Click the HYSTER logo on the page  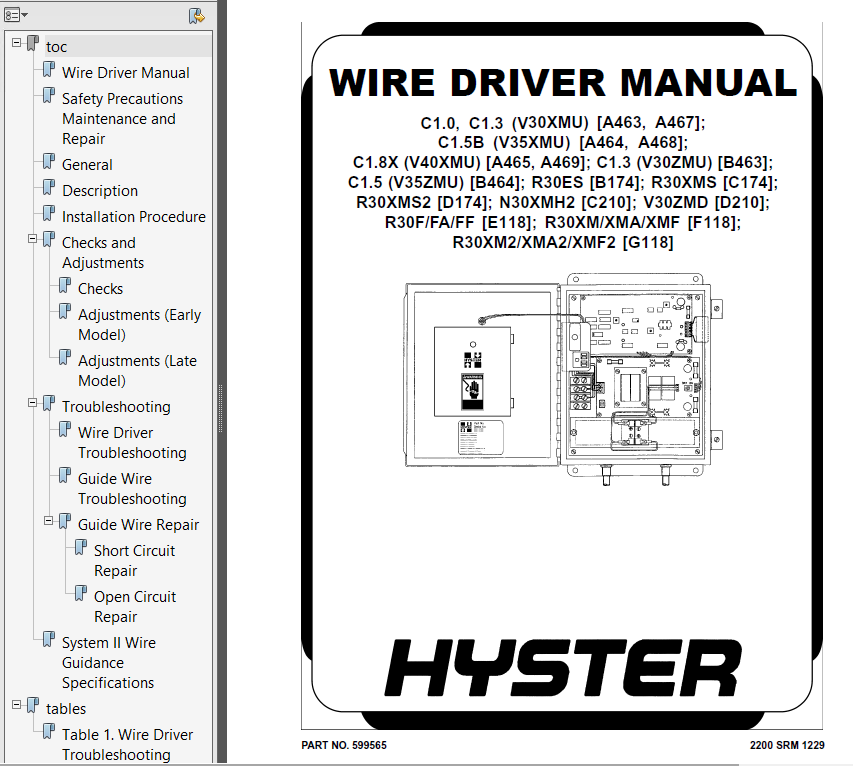coord(564,669)
